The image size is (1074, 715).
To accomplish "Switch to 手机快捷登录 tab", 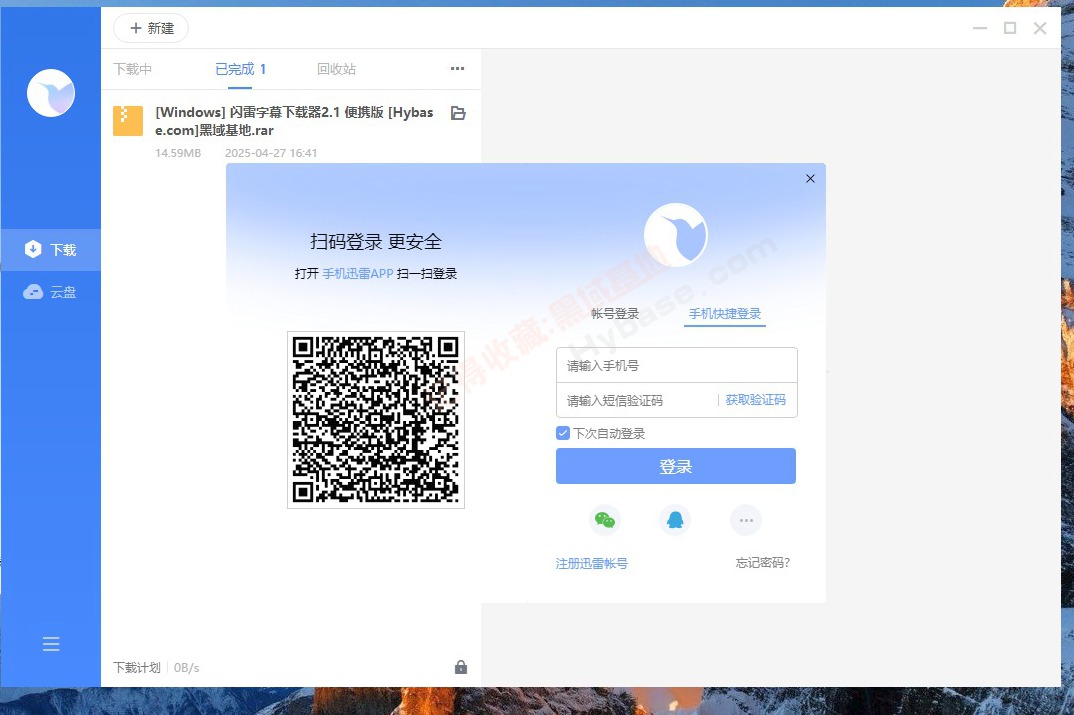I will [x=725, y=314].
